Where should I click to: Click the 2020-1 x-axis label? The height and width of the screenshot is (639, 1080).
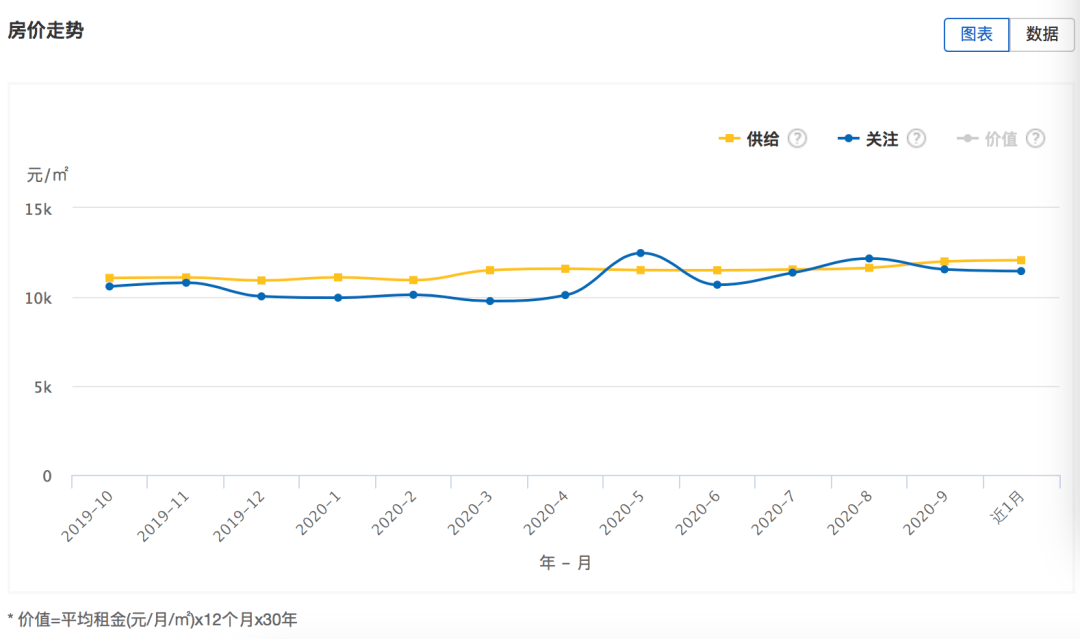point(318,514)
